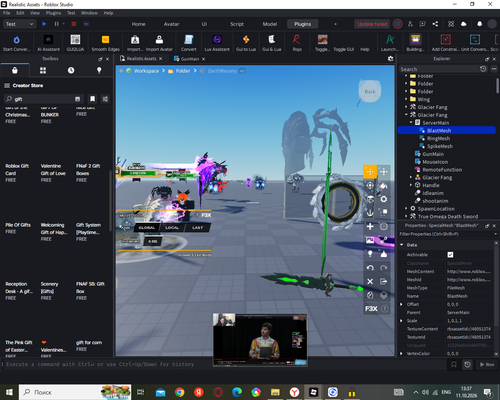
Task: Click the Run command button
Action: coord(487,364)
